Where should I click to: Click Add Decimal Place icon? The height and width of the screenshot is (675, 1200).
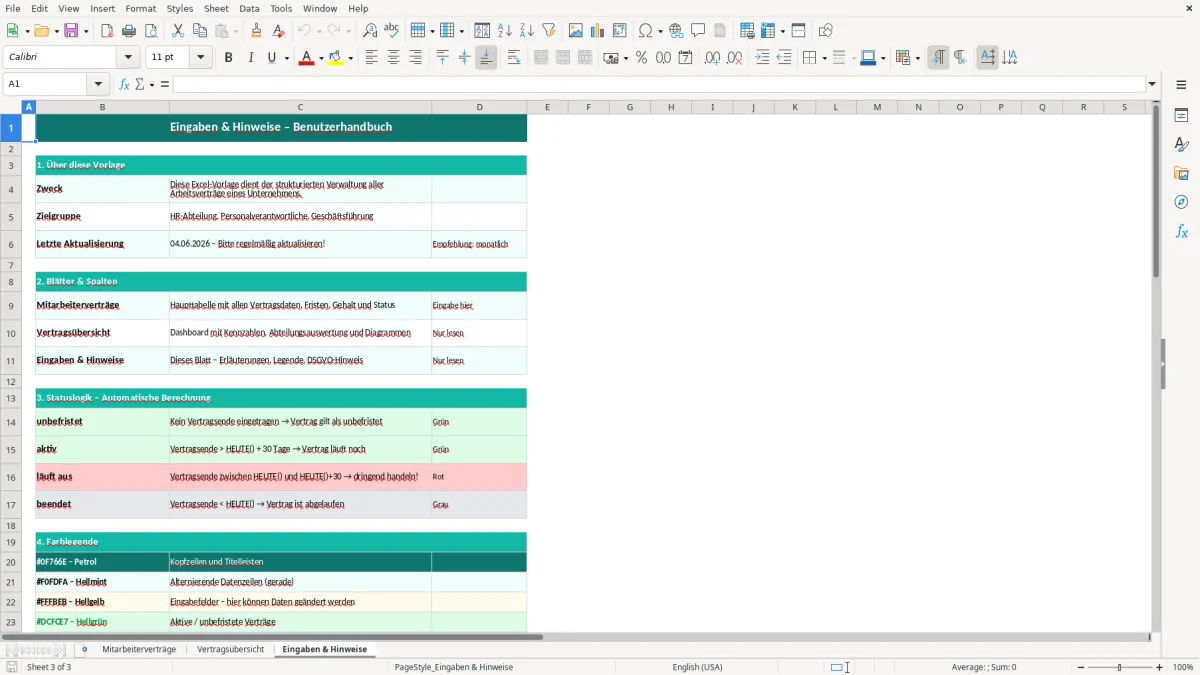(x=712, y=58)
